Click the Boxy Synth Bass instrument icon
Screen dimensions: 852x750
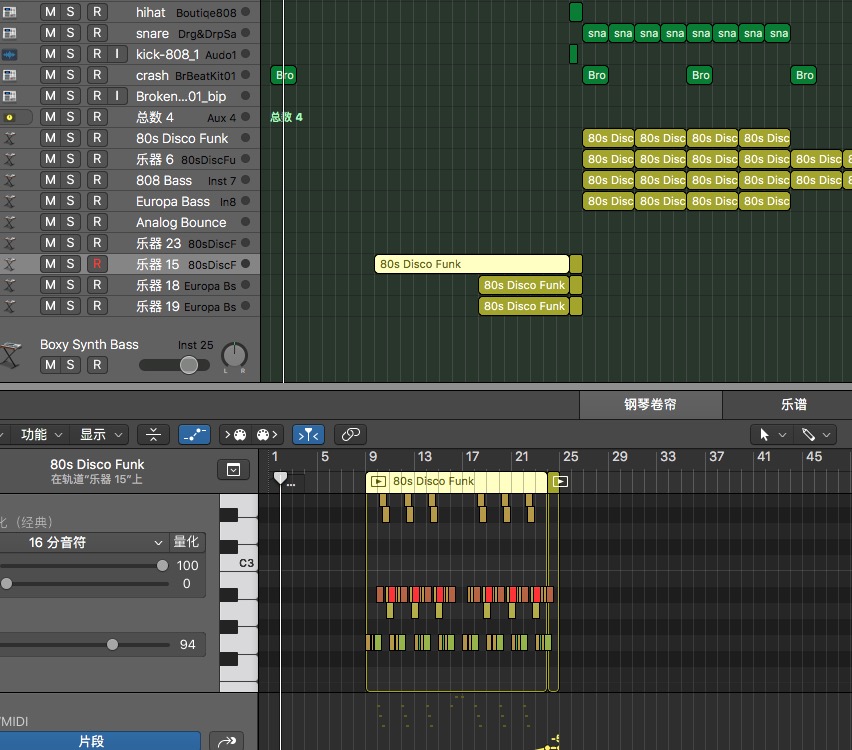click(11, 354)
